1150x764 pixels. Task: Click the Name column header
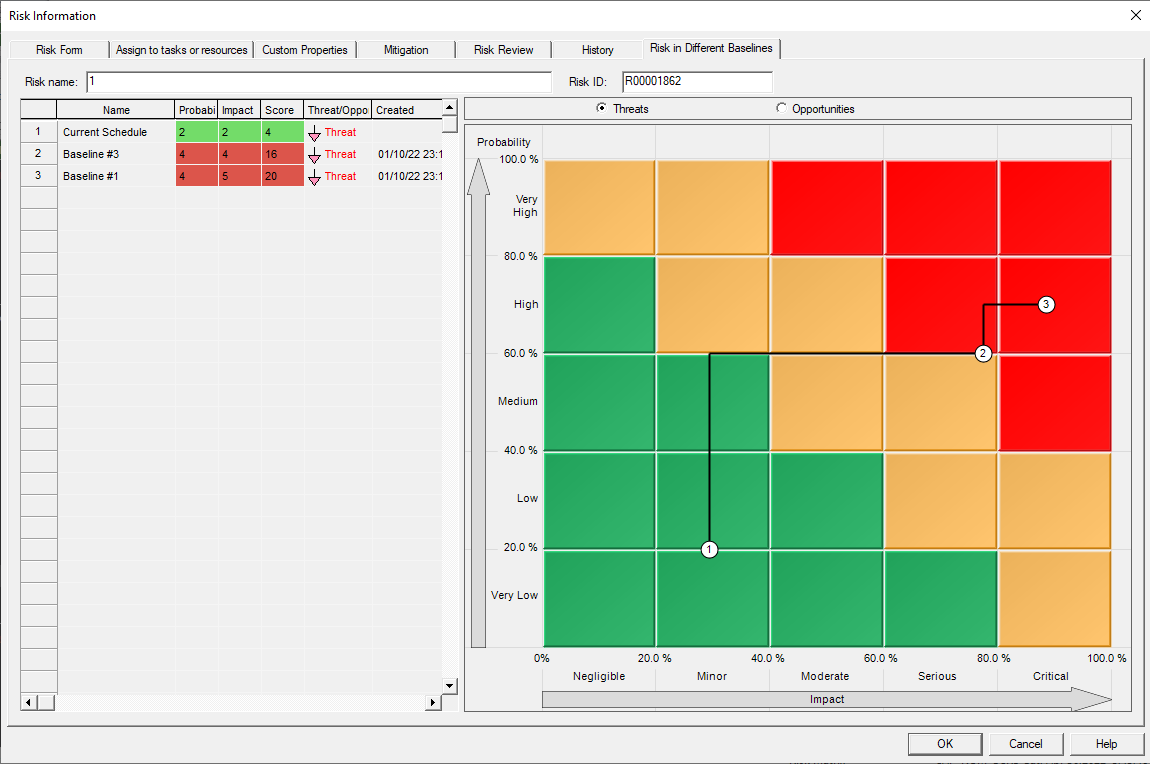tap(116, 110)
